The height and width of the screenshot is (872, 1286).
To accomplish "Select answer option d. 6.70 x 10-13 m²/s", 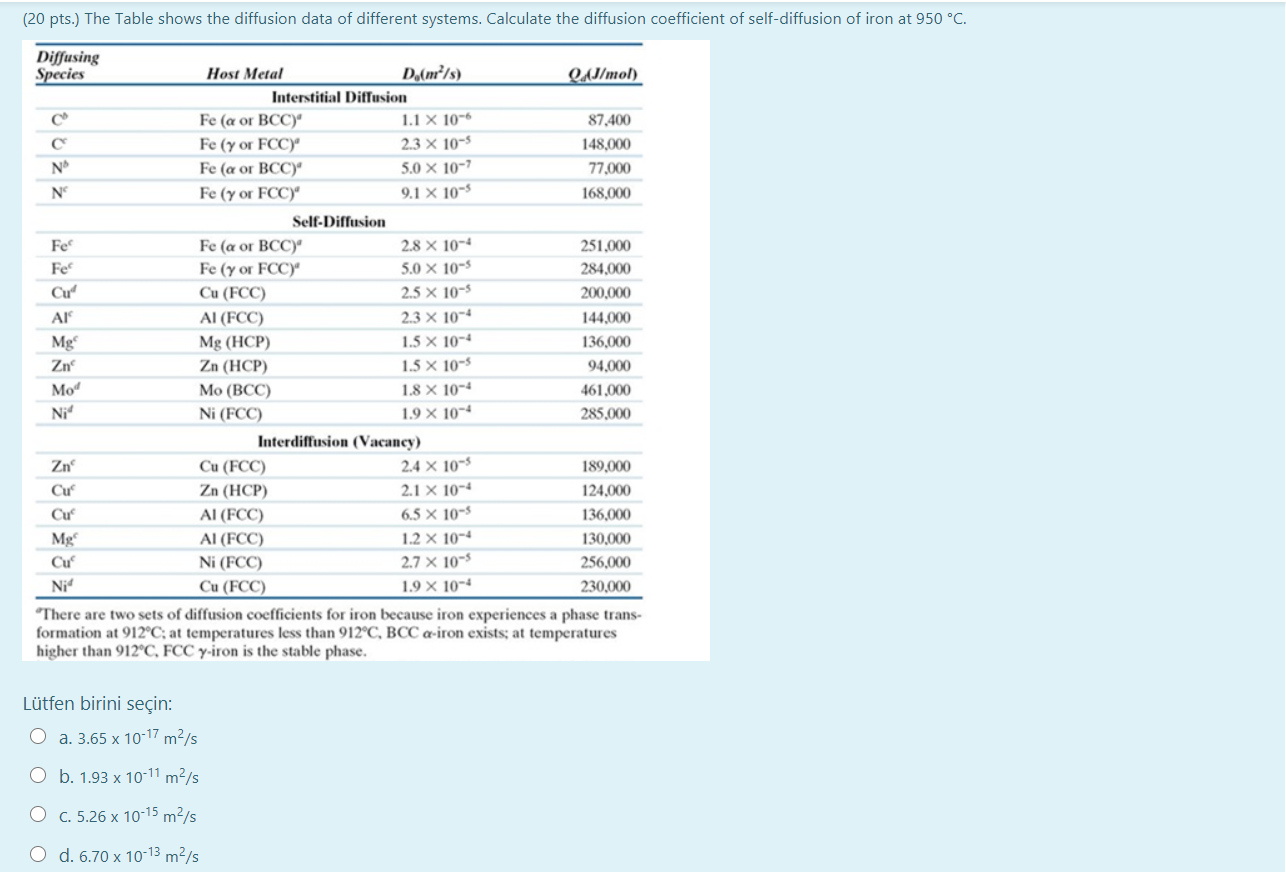I will pos(38,855).
